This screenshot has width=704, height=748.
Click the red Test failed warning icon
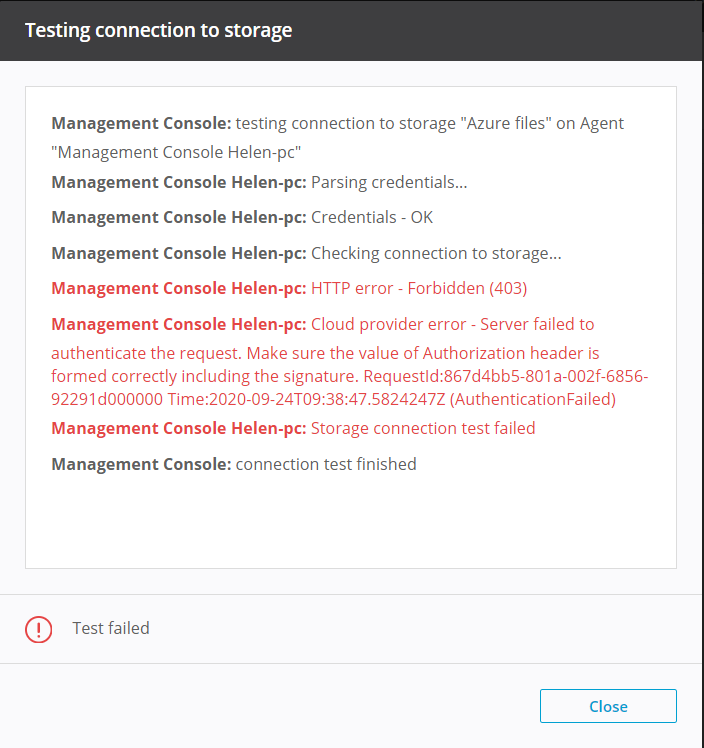coord(38,629)
